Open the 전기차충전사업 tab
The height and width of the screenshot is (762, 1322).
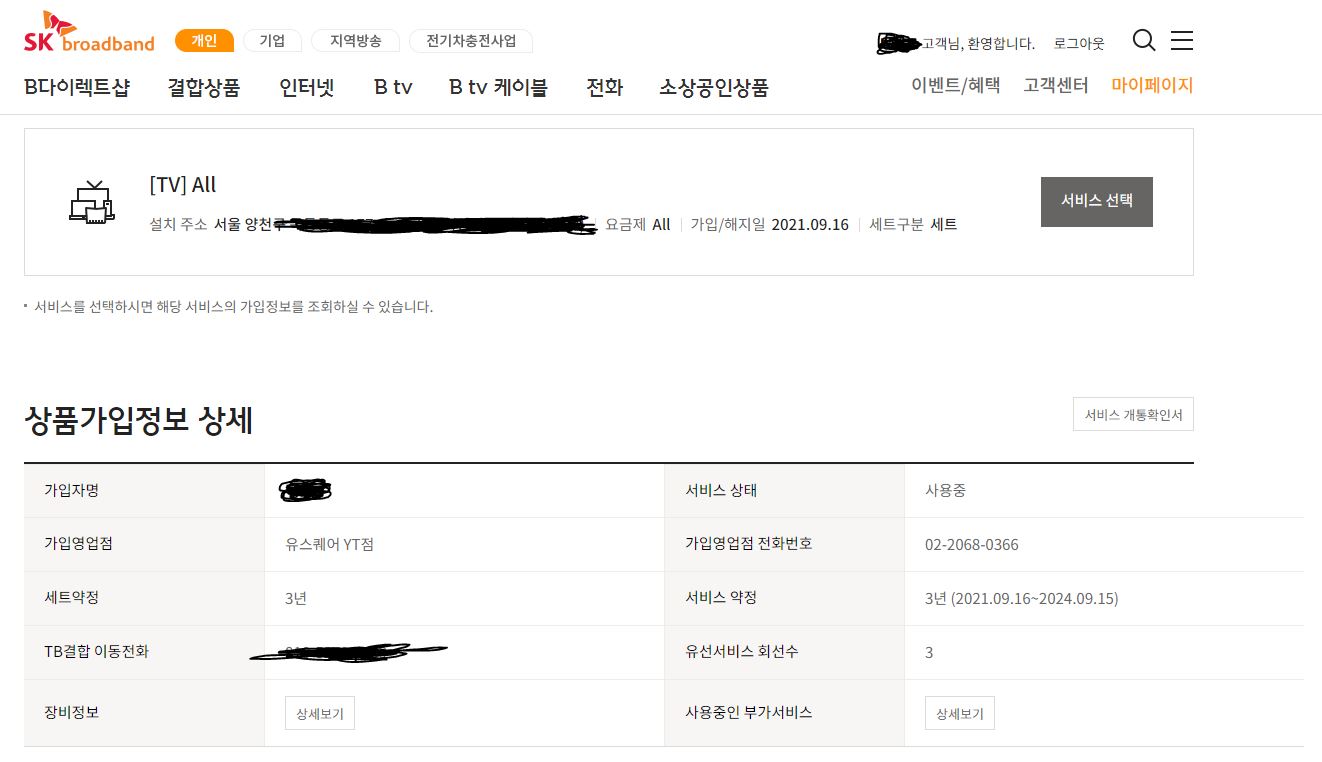[x=471, y=41]
